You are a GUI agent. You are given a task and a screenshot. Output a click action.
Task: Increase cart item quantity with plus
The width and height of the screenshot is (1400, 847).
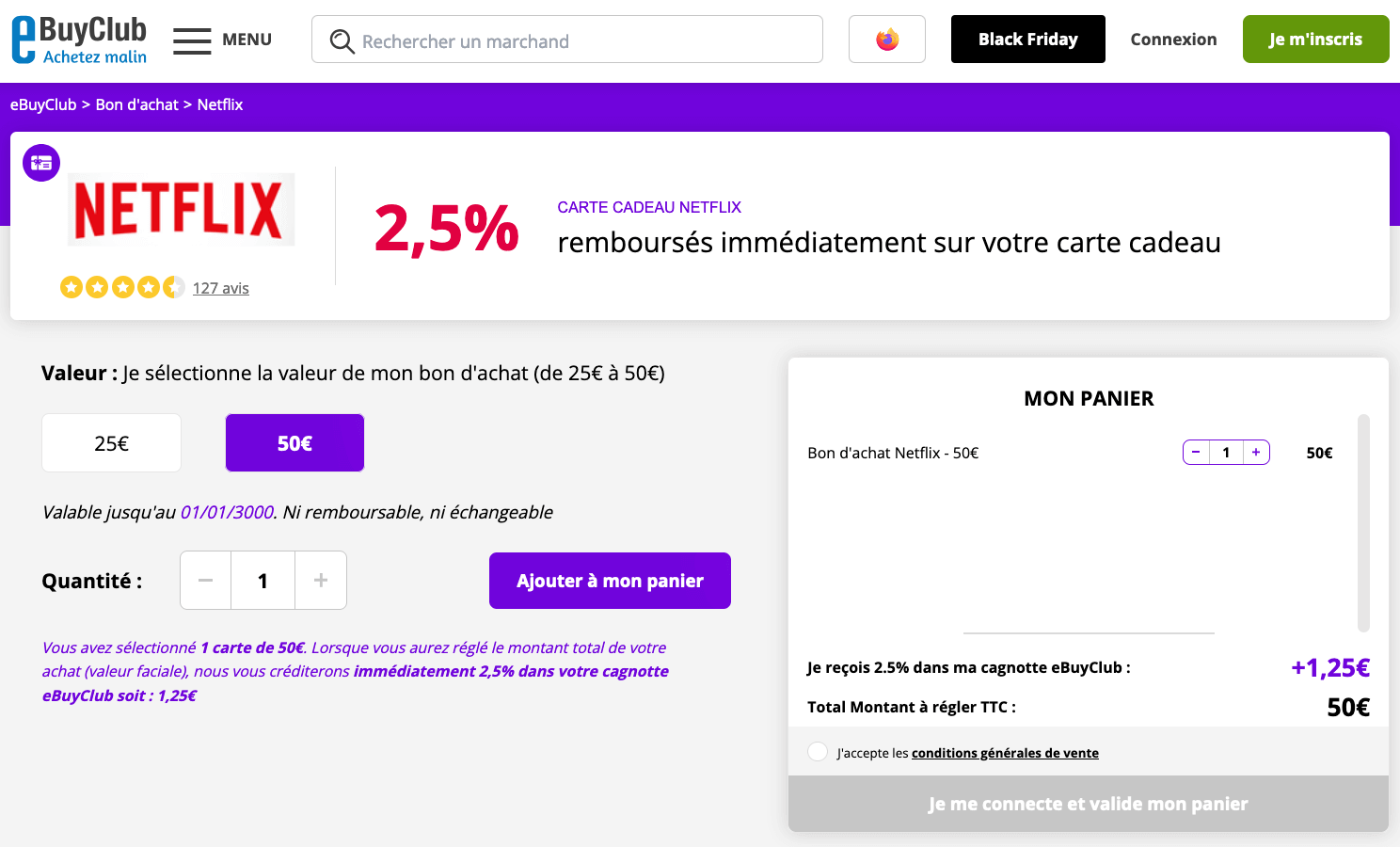point(1256,453)
